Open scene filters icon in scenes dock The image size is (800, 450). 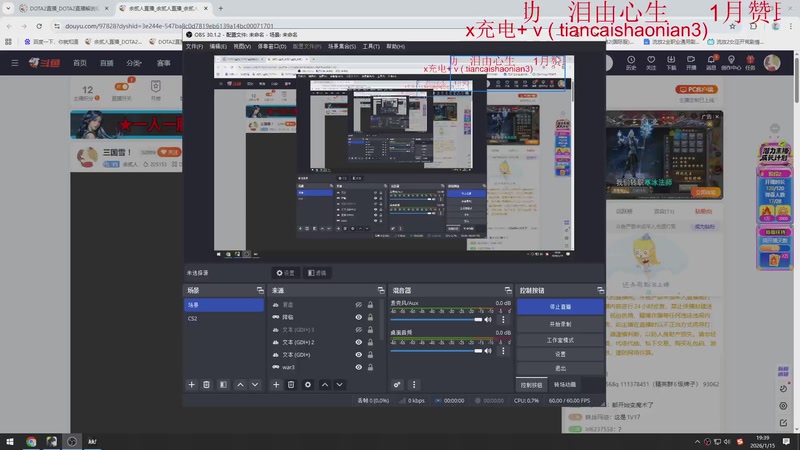coord(223,385)
